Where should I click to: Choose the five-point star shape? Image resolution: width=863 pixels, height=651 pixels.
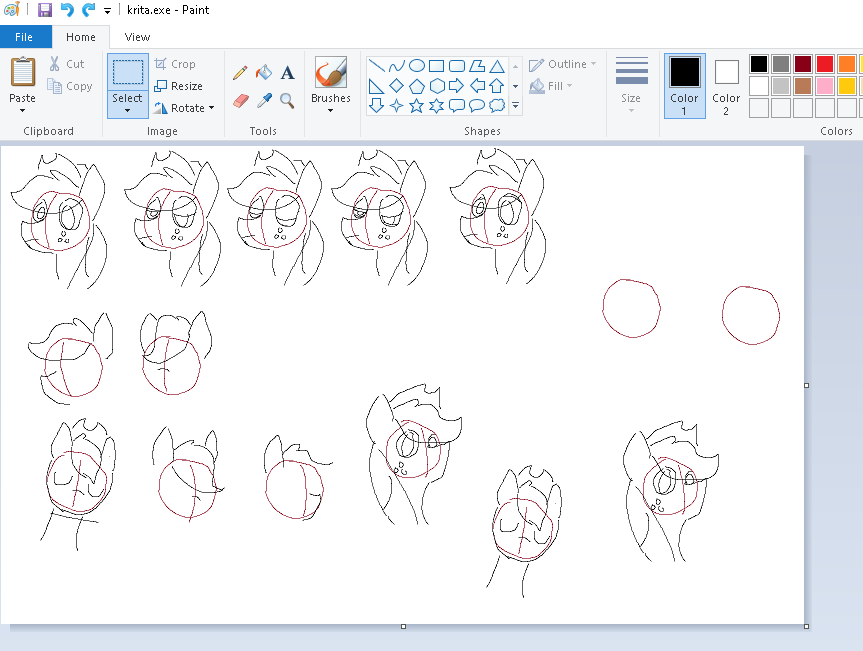click(417, 105)
